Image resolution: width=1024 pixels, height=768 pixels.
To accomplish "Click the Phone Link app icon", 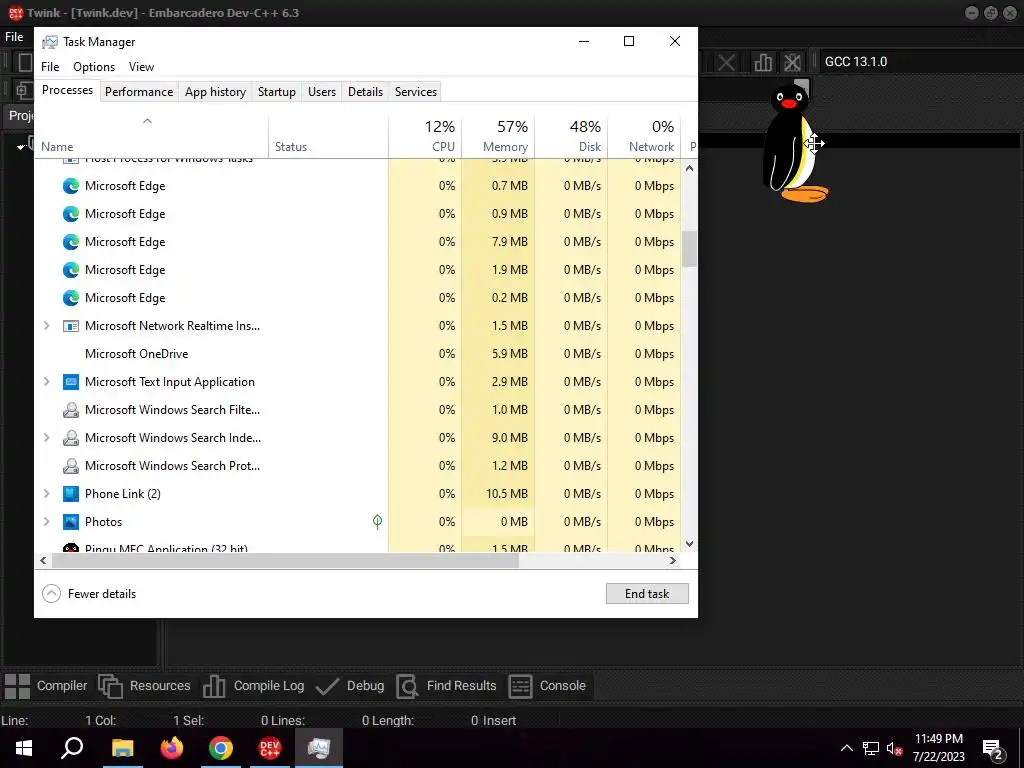I will [71, 494].
